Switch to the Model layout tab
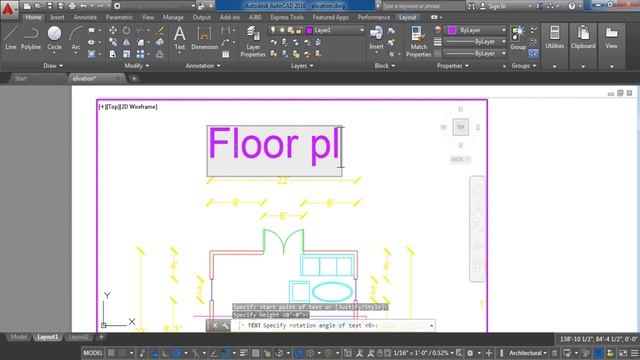 point(18,337)
